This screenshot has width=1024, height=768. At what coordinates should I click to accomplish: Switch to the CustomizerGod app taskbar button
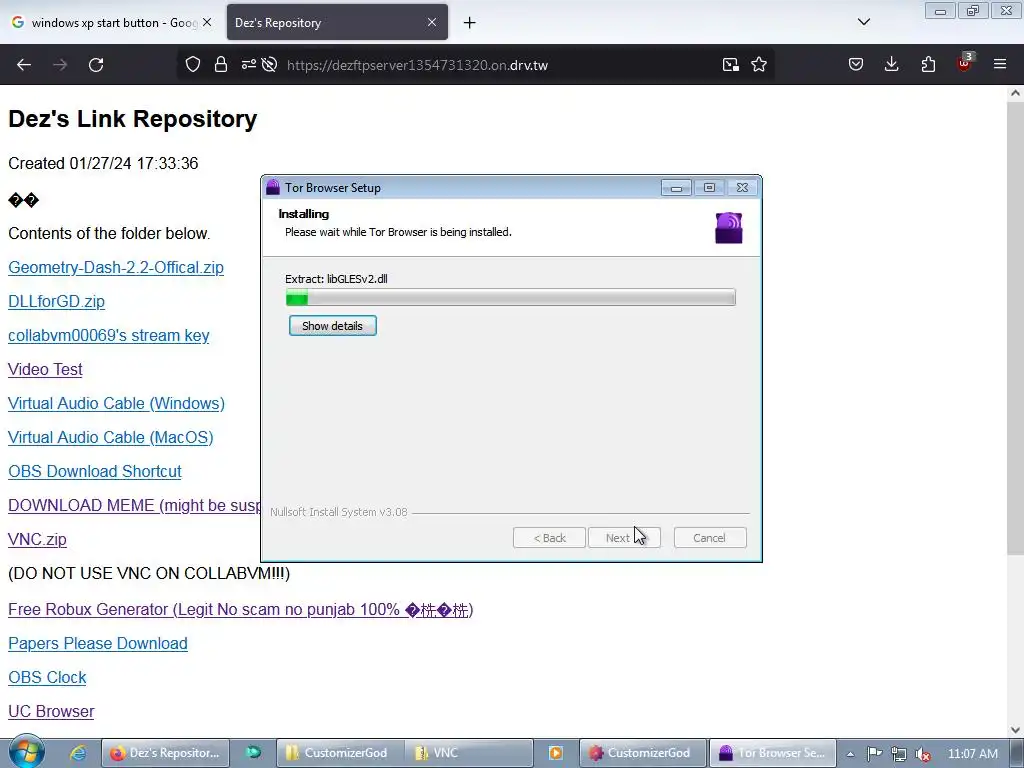[x=643, y=753]
